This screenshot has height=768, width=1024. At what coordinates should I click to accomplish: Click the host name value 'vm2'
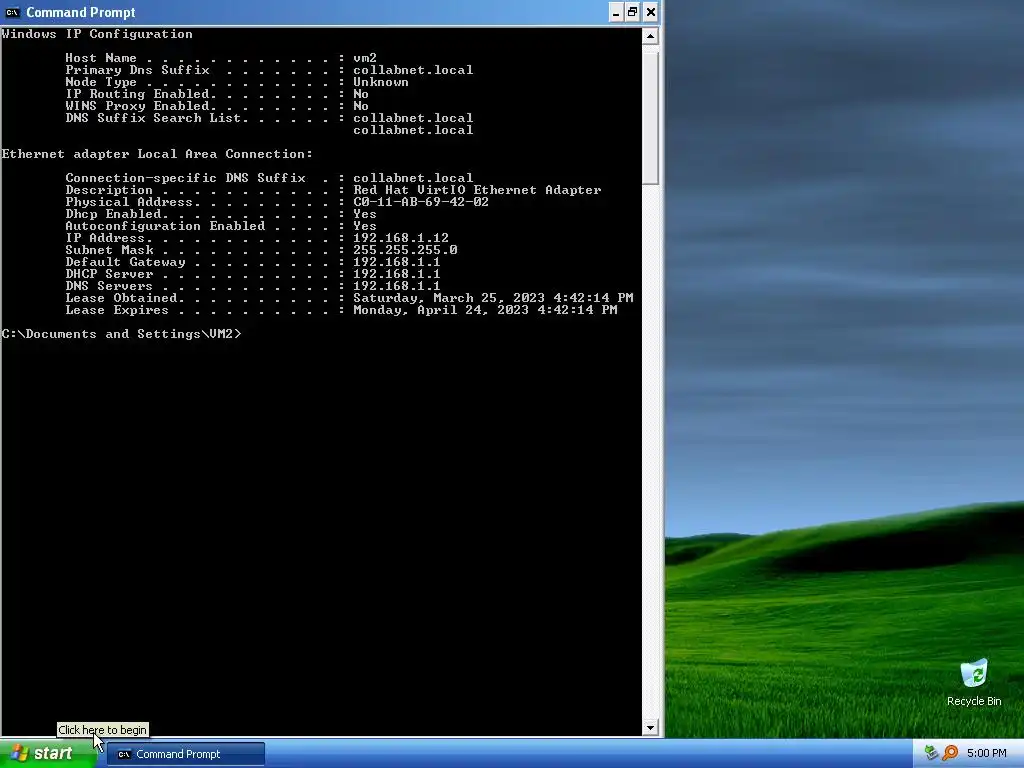click(x=365, y=58)
